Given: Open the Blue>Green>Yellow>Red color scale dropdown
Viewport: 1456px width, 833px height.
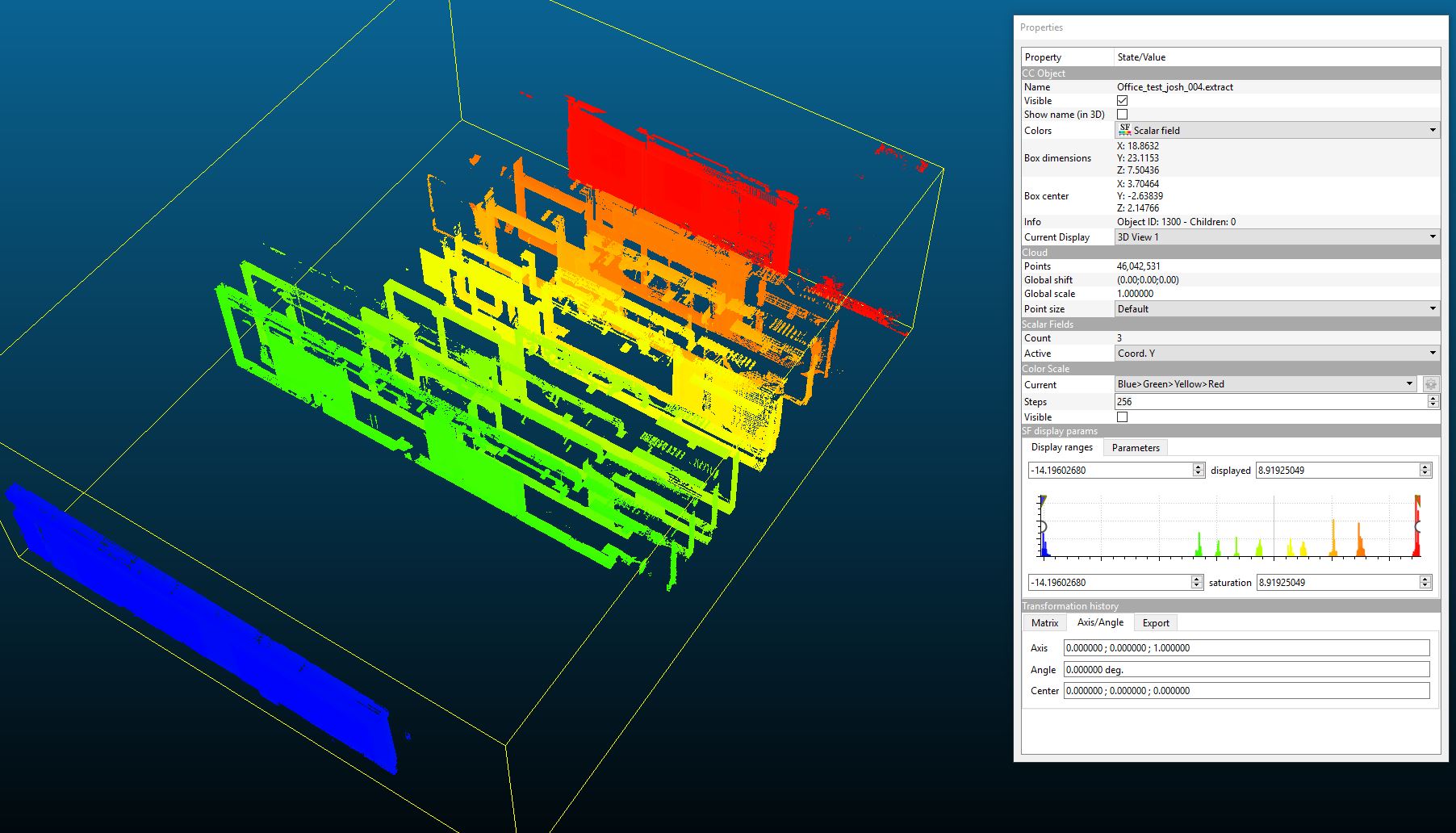Looking at the screenshot, I should click(x=1265, y=384).
